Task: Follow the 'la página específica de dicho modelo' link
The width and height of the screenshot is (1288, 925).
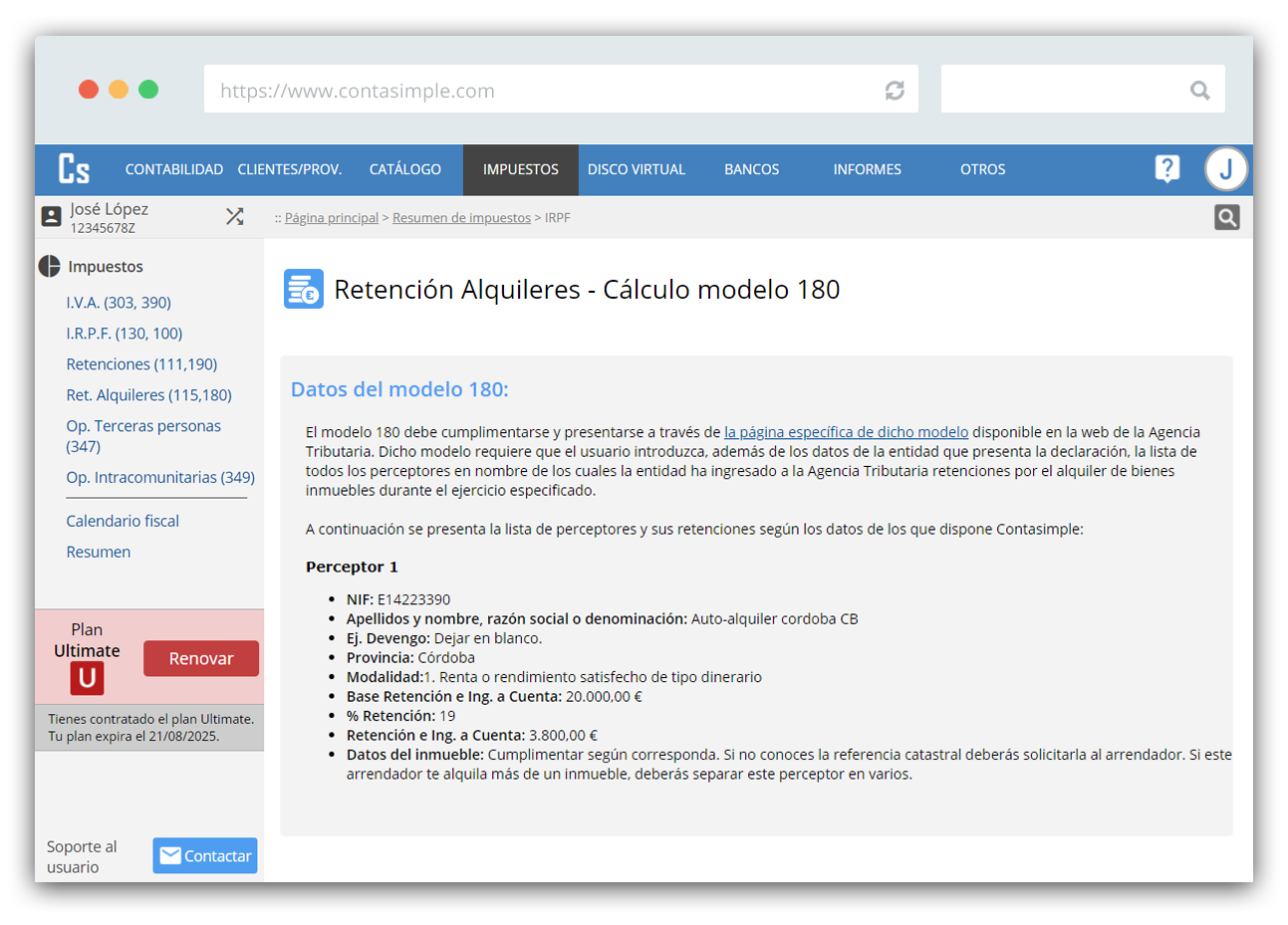Action: (846, 432)
